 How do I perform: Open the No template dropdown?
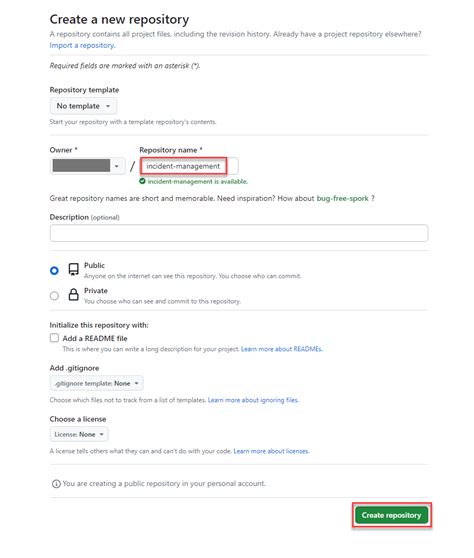click(x=83, y=106)
